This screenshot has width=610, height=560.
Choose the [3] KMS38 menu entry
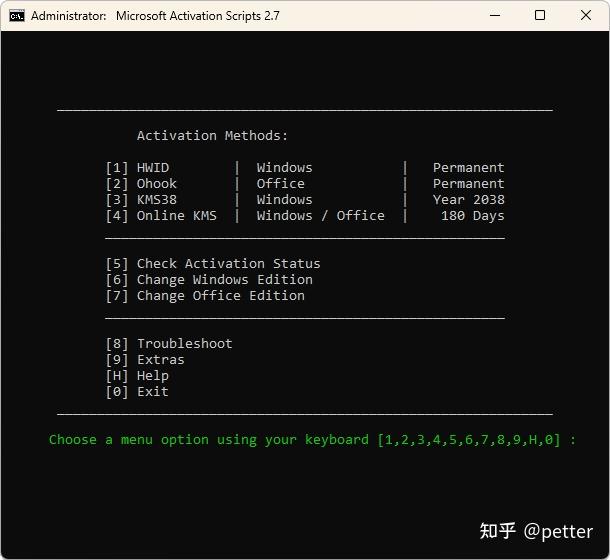(x=142, y=200)
